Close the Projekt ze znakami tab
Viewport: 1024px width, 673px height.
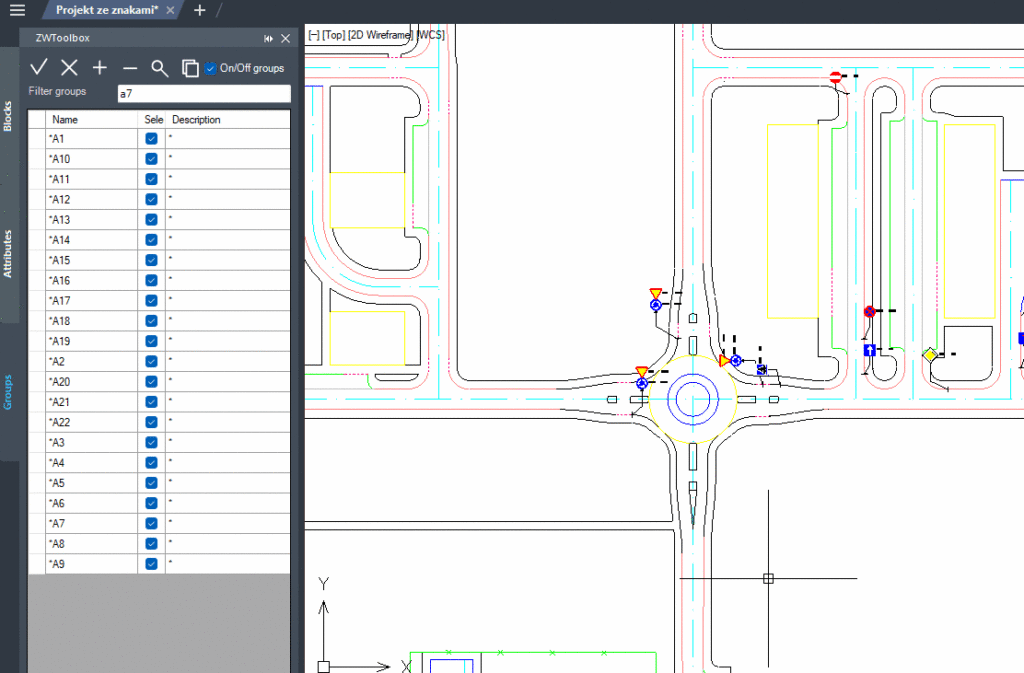point(170,10)
